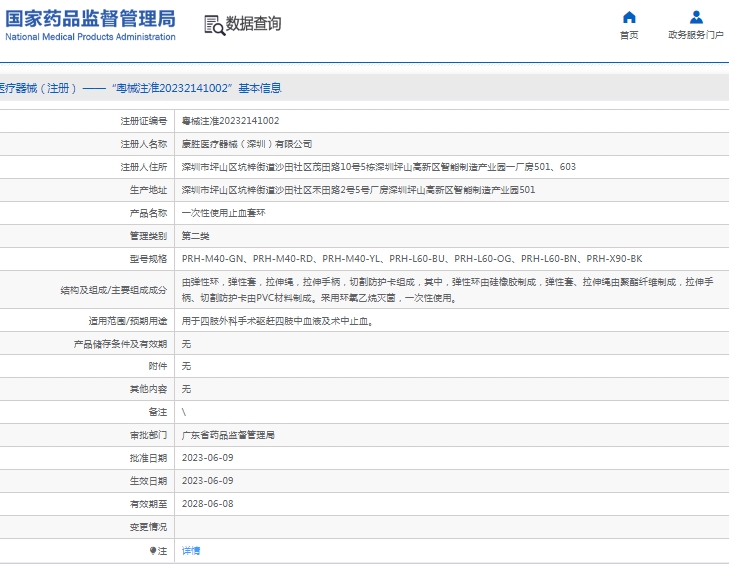Click the 数据查询 search document icon
This screenshot has width=729, height=566.
point(214,25)
